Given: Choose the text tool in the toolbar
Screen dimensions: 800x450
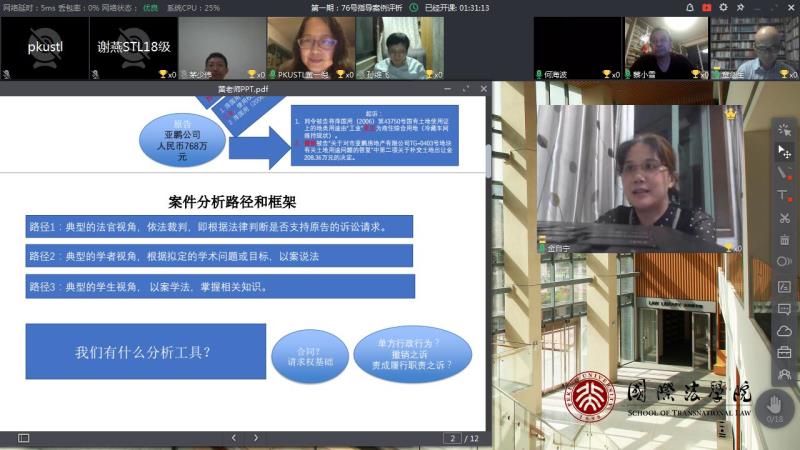Looking at the screenshot, I should [784, 195].
